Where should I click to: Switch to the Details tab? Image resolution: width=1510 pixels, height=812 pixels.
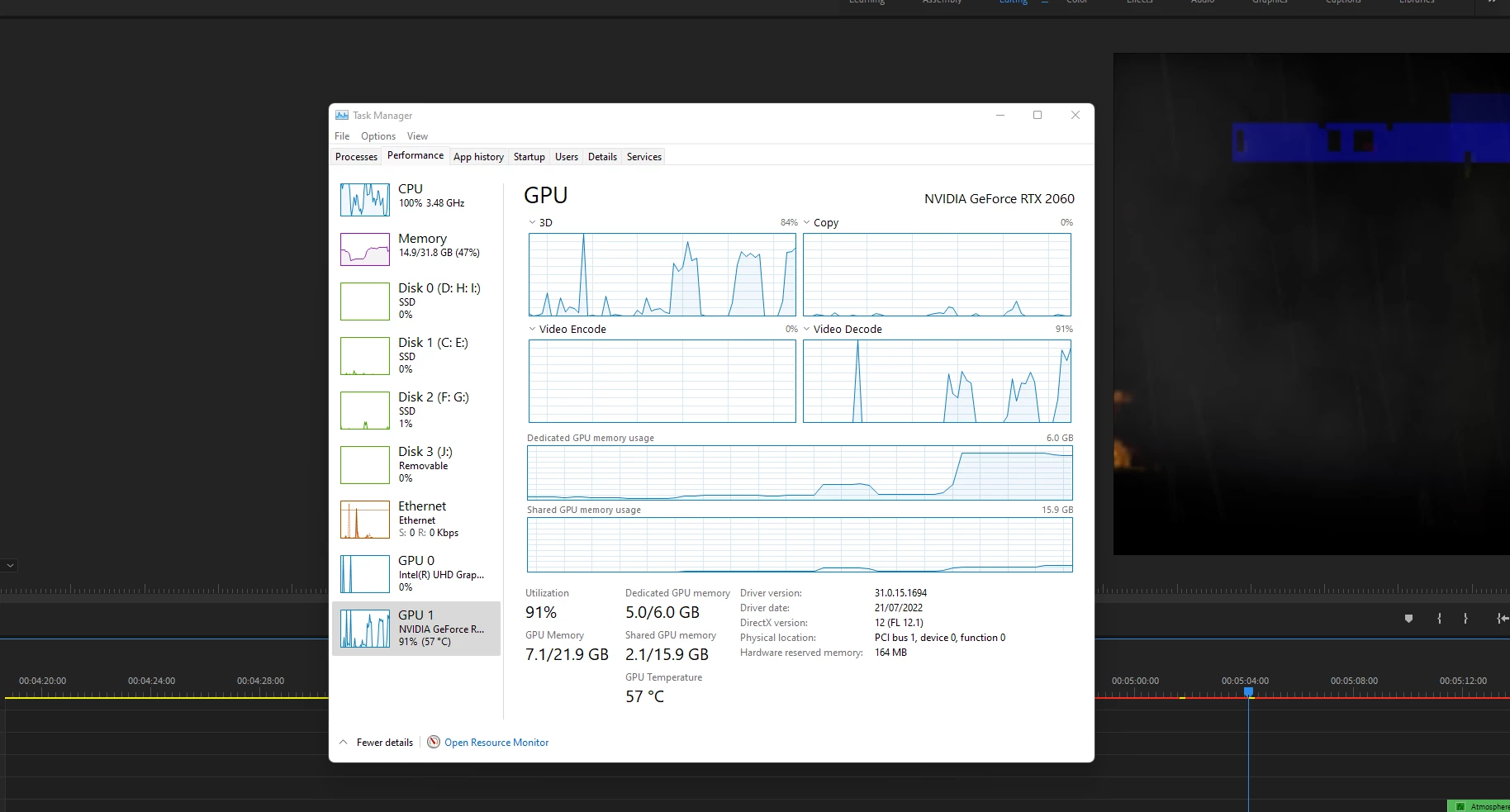point(602,157)
